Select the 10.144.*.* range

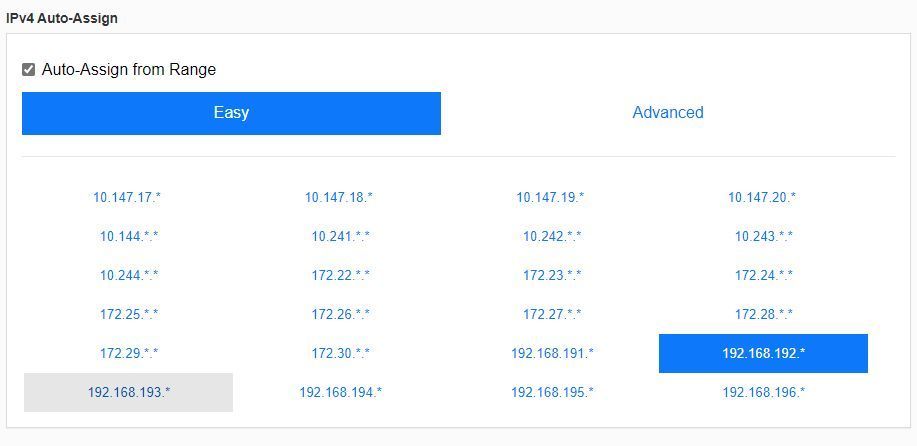(x=129, y=237)
